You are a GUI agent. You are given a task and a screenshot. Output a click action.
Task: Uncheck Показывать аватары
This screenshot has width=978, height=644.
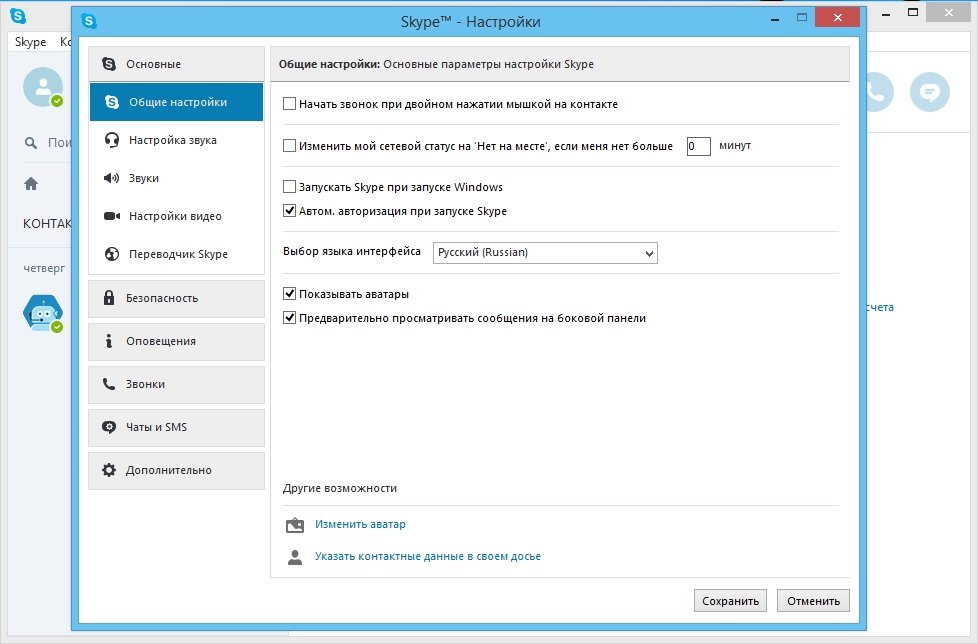click(x=289, y=294)
